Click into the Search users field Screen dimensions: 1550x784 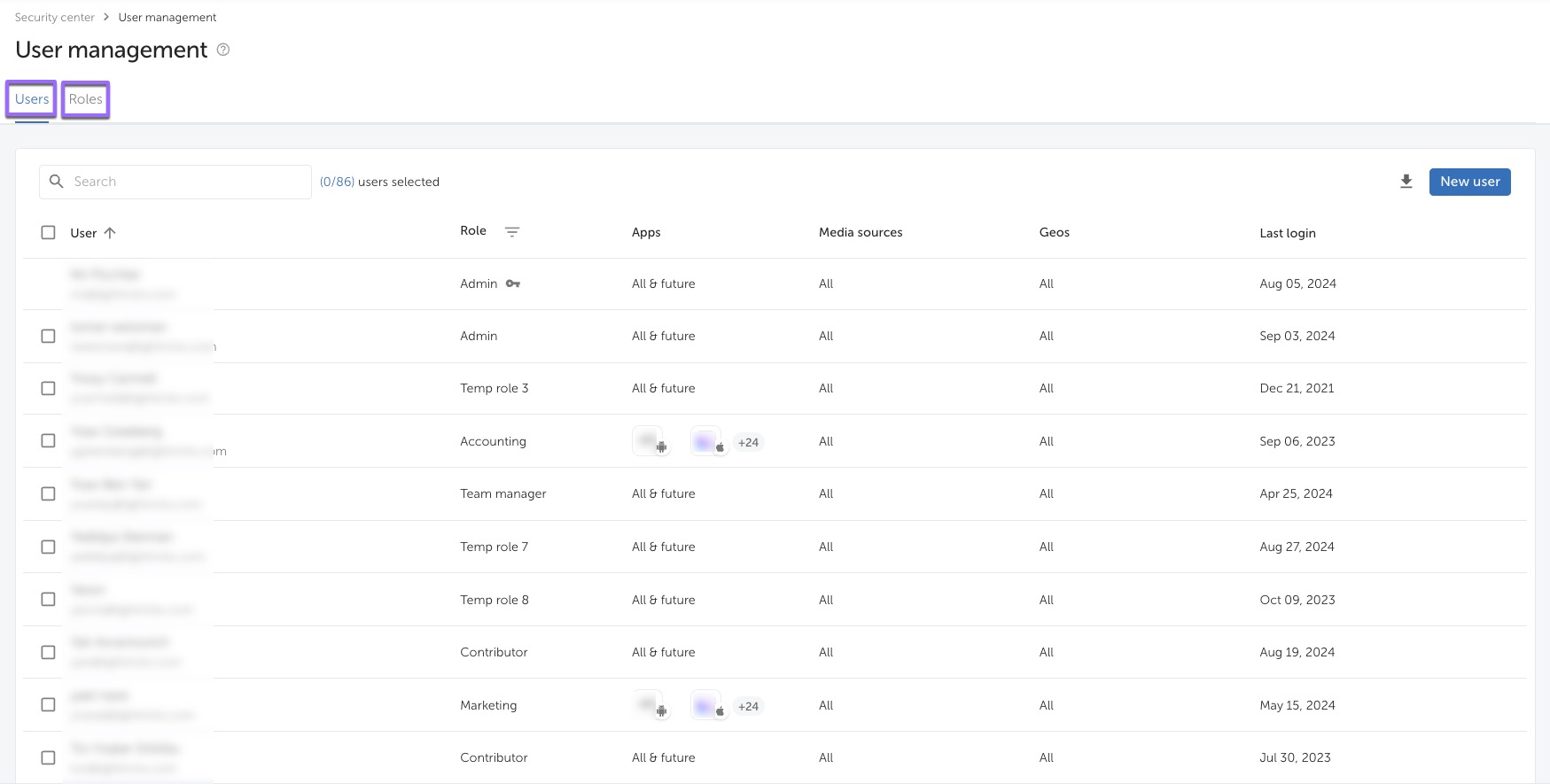coord(186,182)
